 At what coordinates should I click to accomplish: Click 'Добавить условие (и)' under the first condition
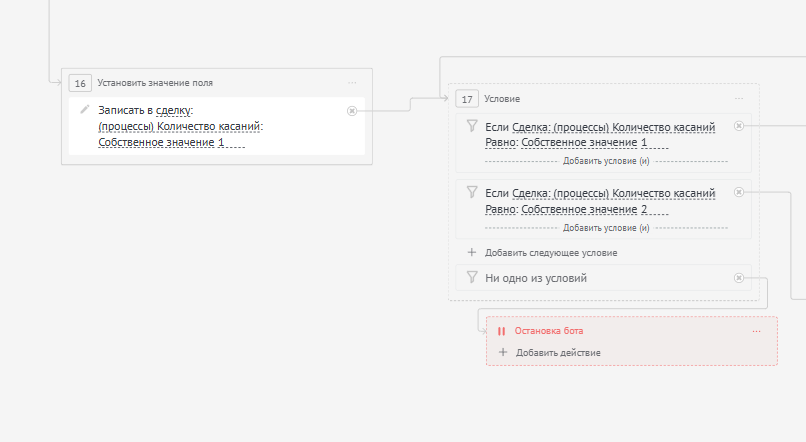(605, 160)
